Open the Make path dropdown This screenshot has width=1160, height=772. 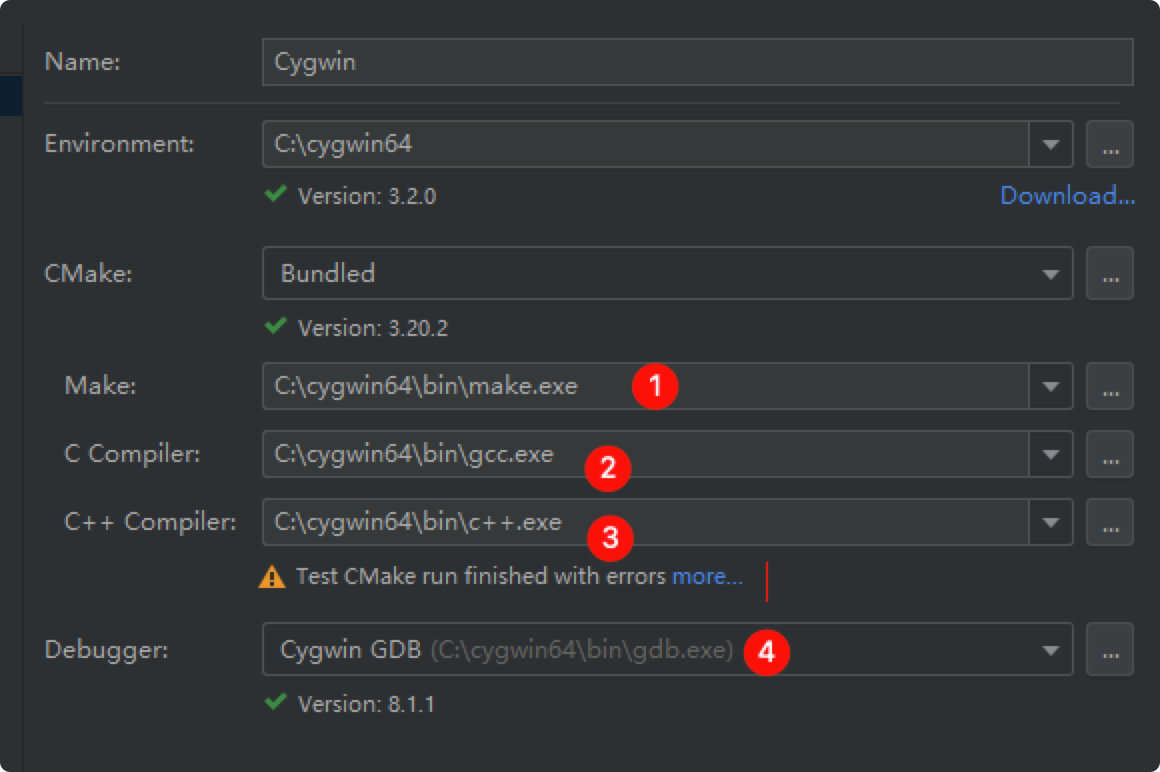click(1050, 386)
